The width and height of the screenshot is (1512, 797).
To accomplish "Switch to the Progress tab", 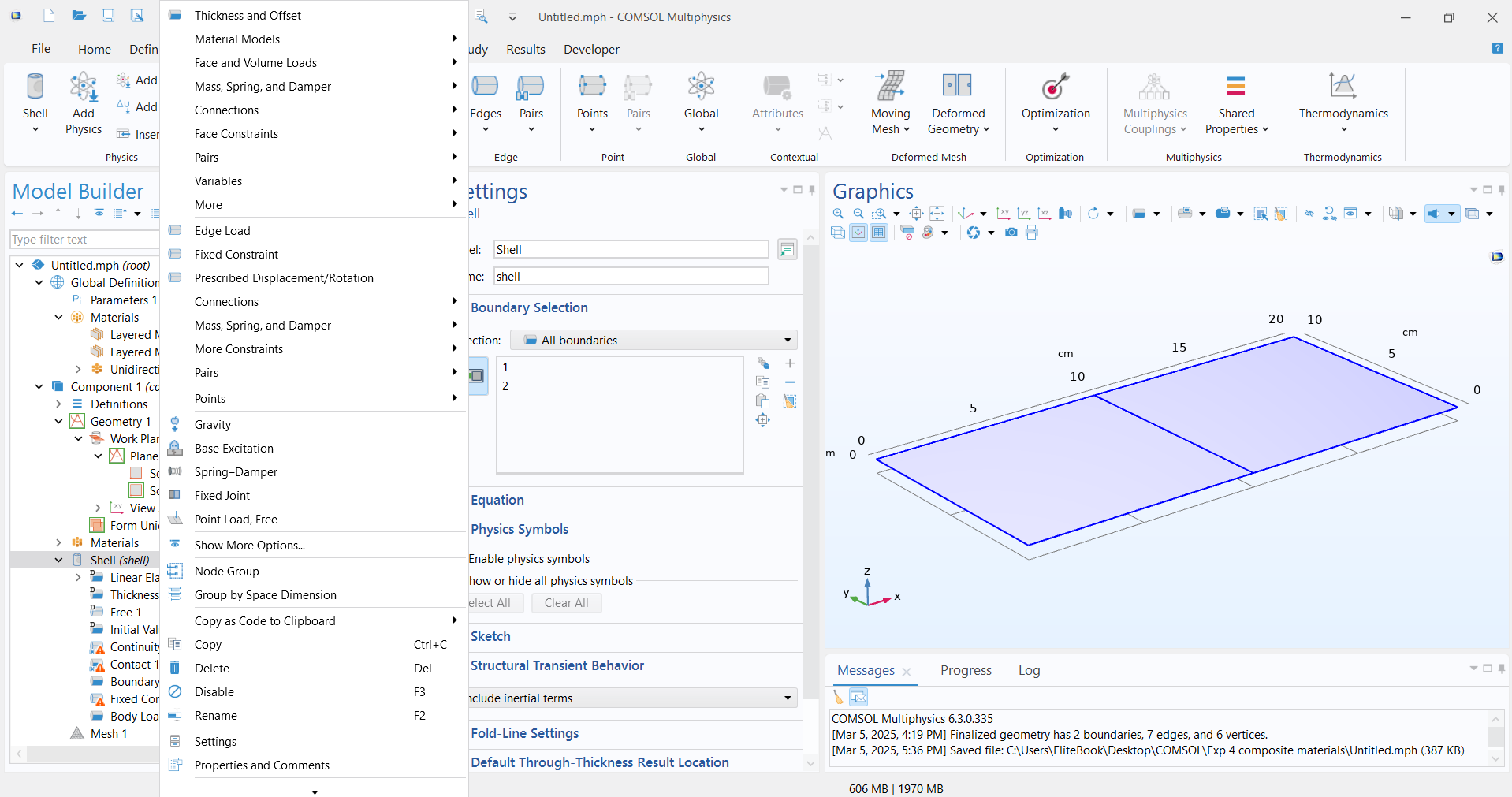I will (x=965, y=671).
